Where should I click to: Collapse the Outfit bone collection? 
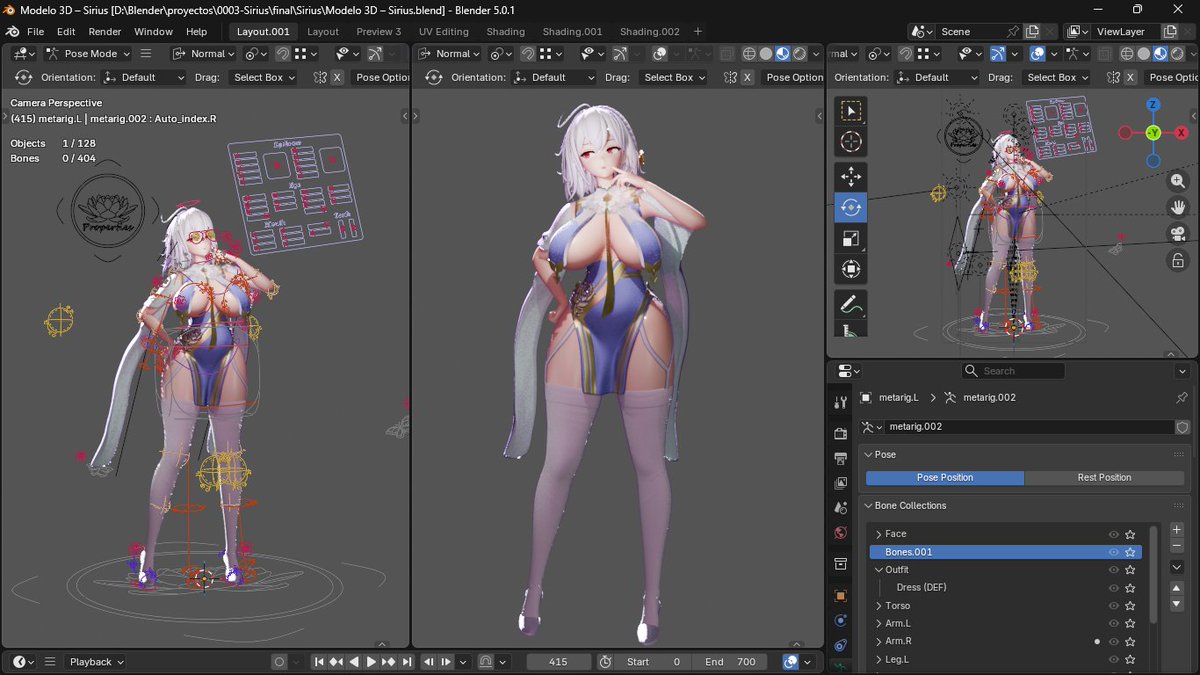(879, 570)
